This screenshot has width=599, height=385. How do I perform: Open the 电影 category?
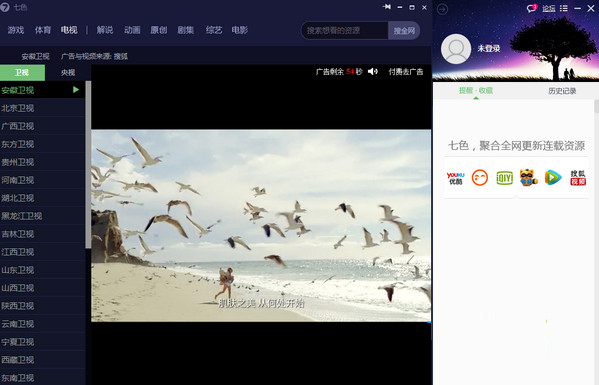click(x=240, y=30)
